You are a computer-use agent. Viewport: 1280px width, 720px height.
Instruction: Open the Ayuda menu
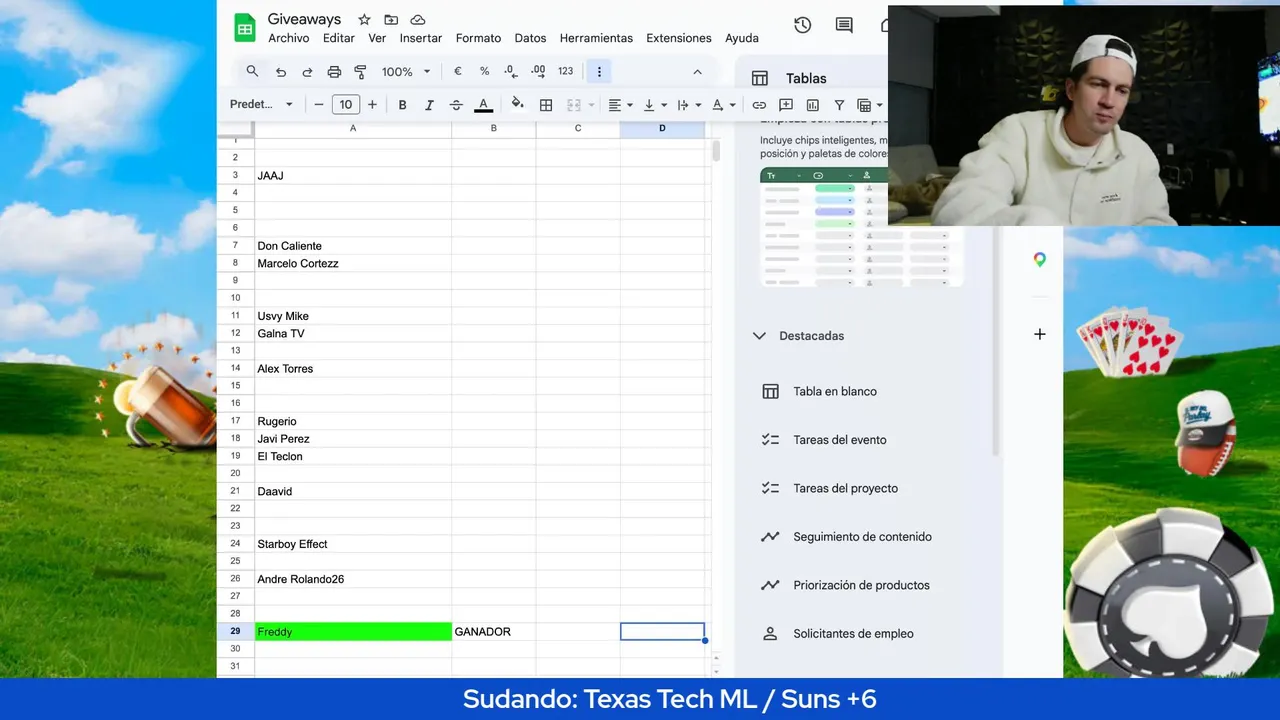click(x=742, y=38)
